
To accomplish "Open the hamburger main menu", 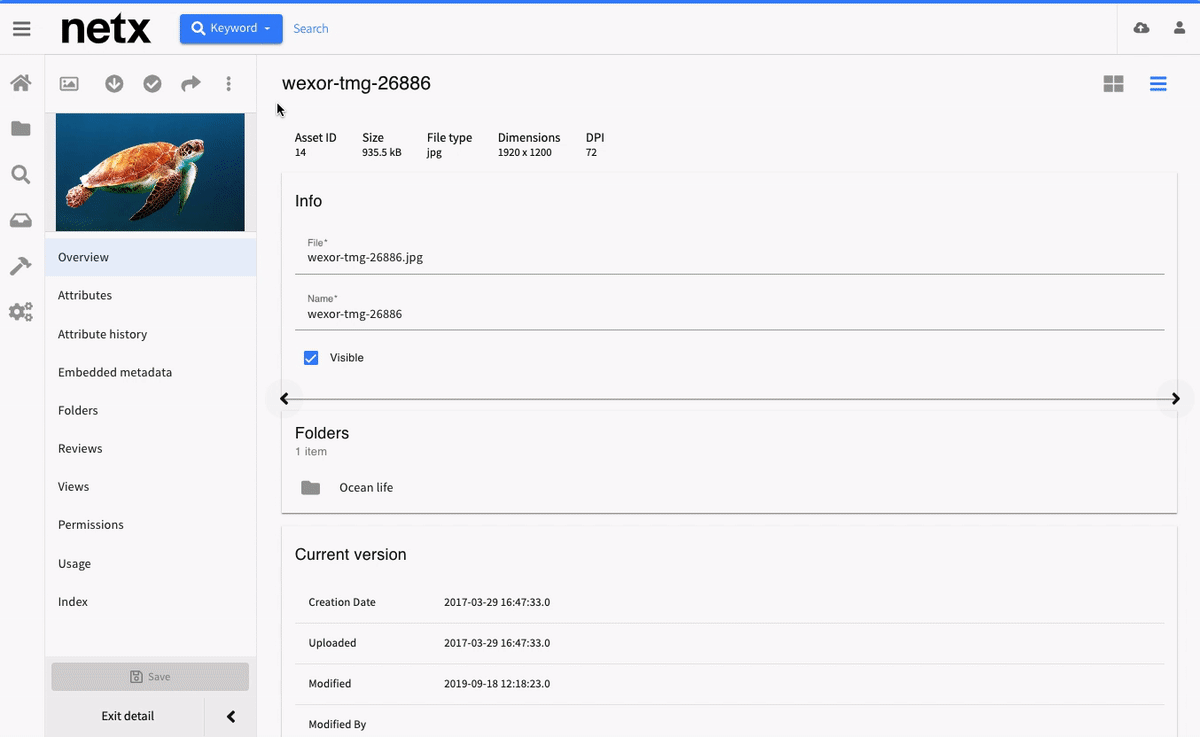I will point(21,29).
